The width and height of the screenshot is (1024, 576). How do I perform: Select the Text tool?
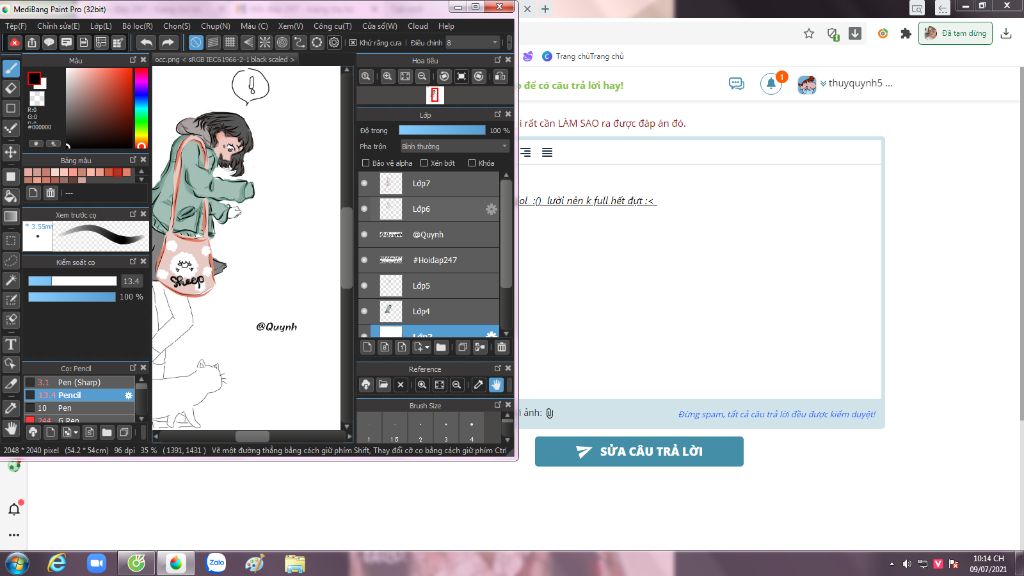click(11, 344)
